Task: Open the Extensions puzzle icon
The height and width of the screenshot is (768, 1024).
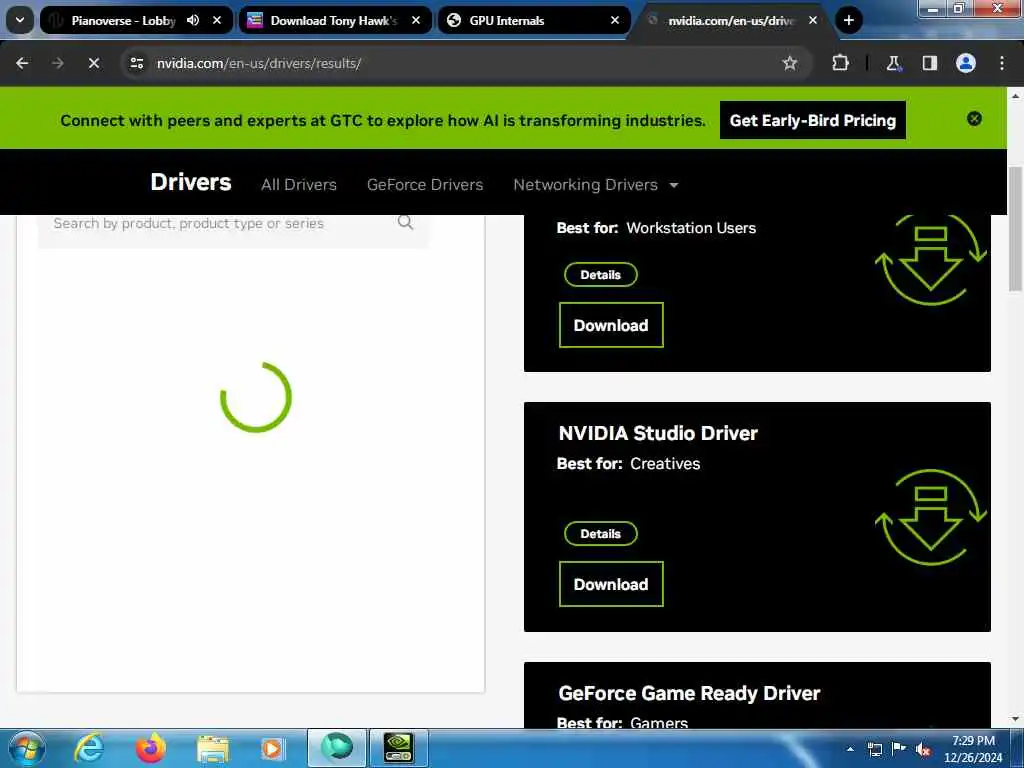Action: click(840, 63)
